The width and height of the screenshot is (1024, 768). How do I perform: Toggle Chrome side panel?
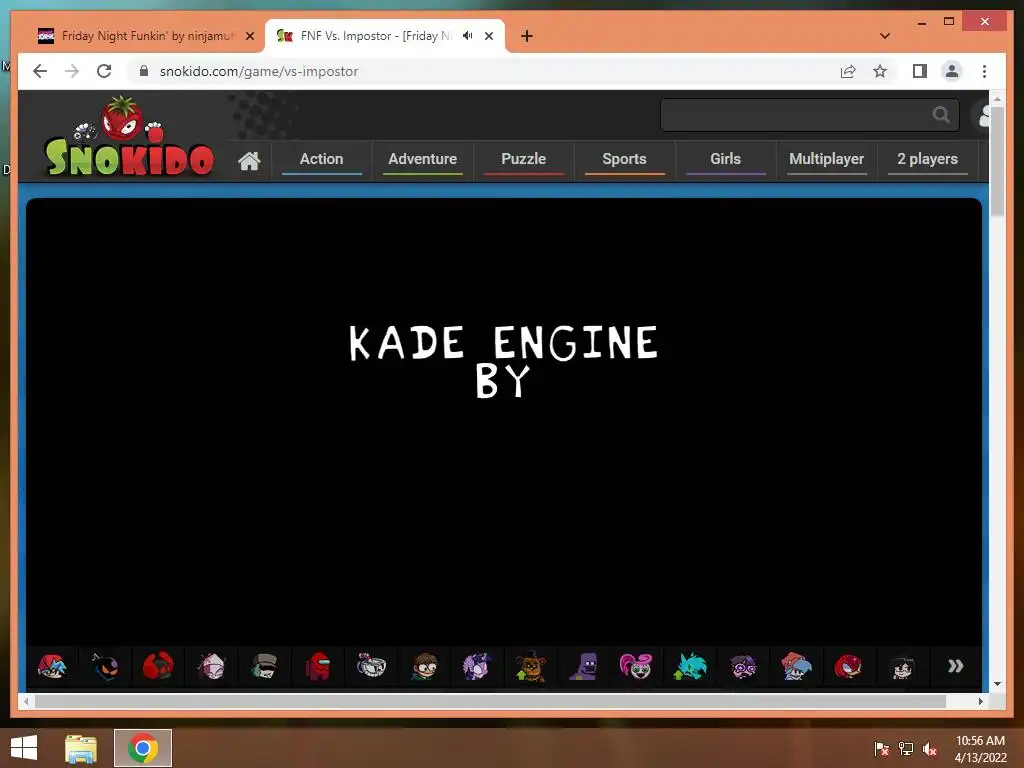coord(920,71)
